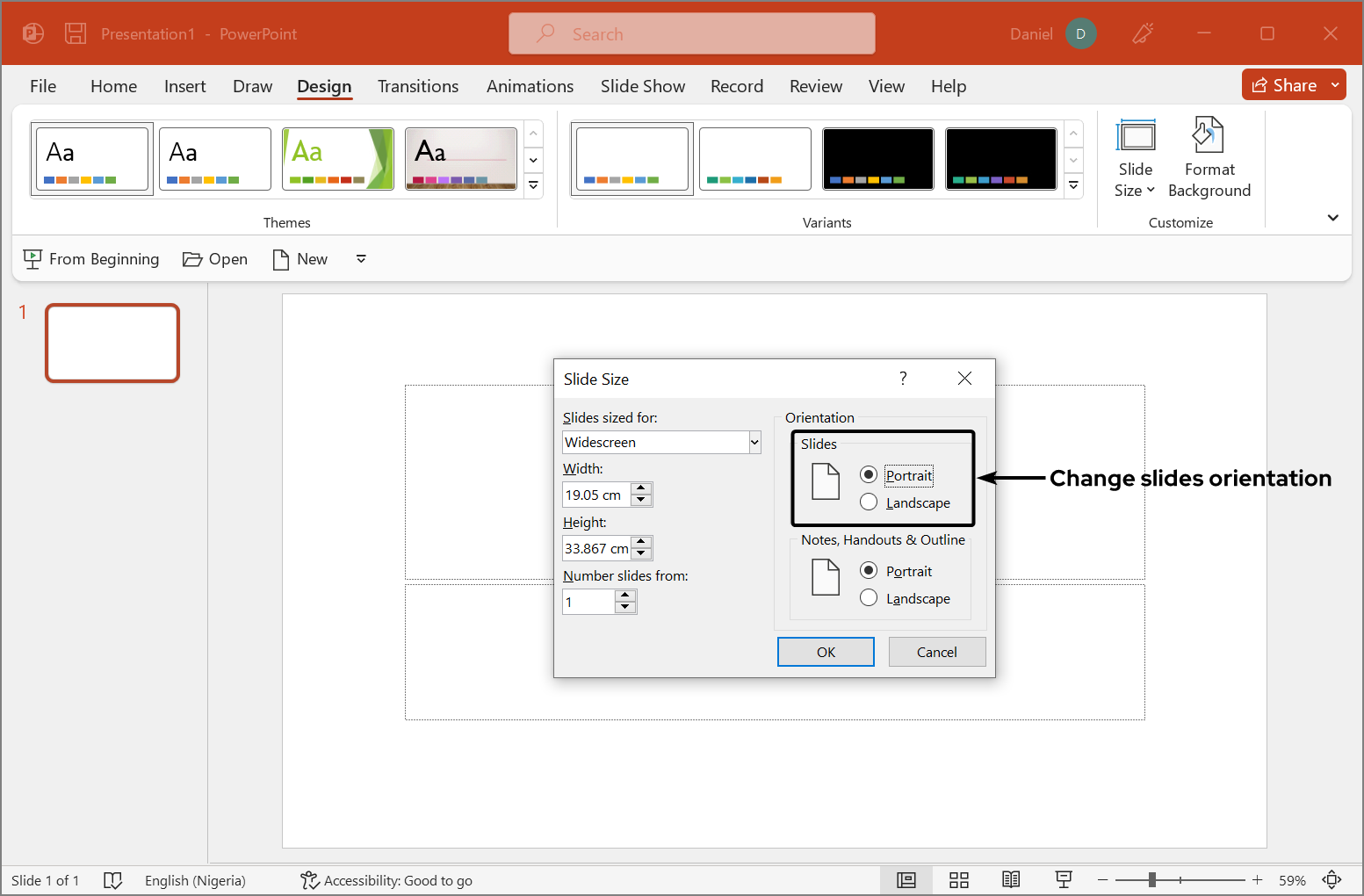Fit slide to current window icon
1364x896 pixels.
tap(1332, 880)
